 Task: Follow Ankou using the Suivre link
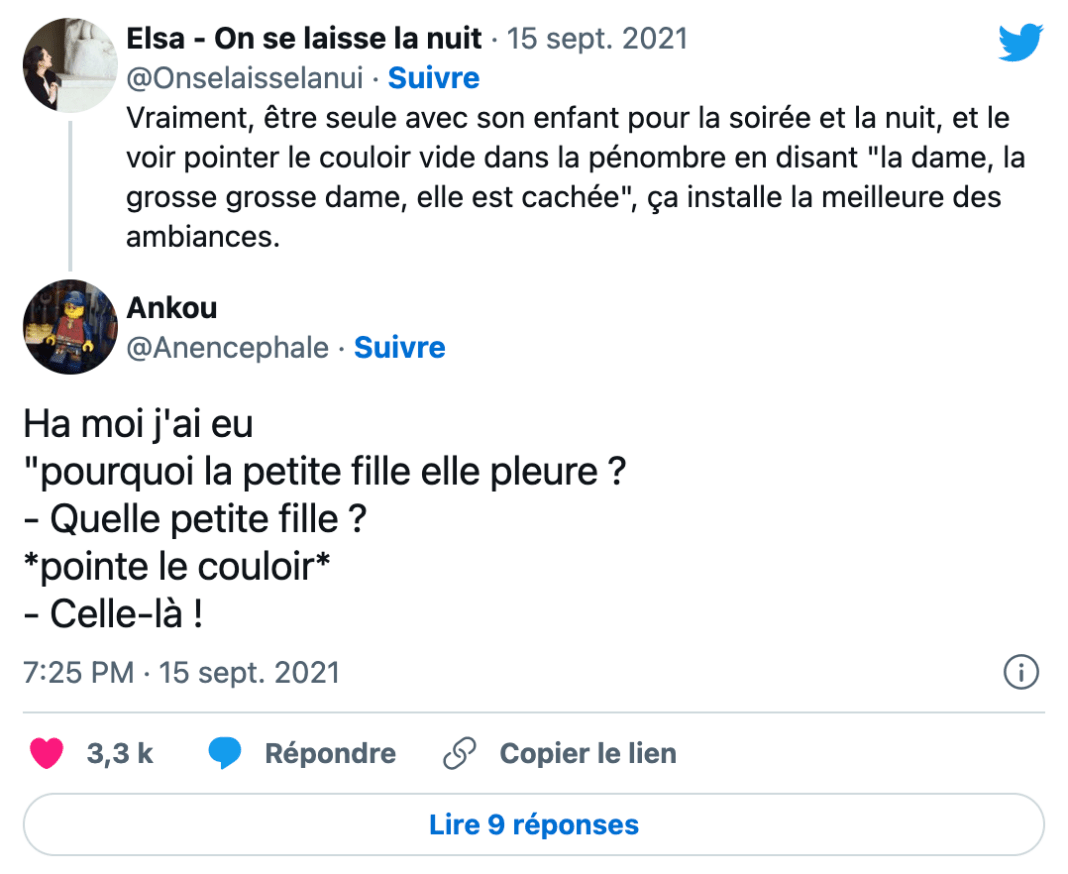(x=399, y=347)
